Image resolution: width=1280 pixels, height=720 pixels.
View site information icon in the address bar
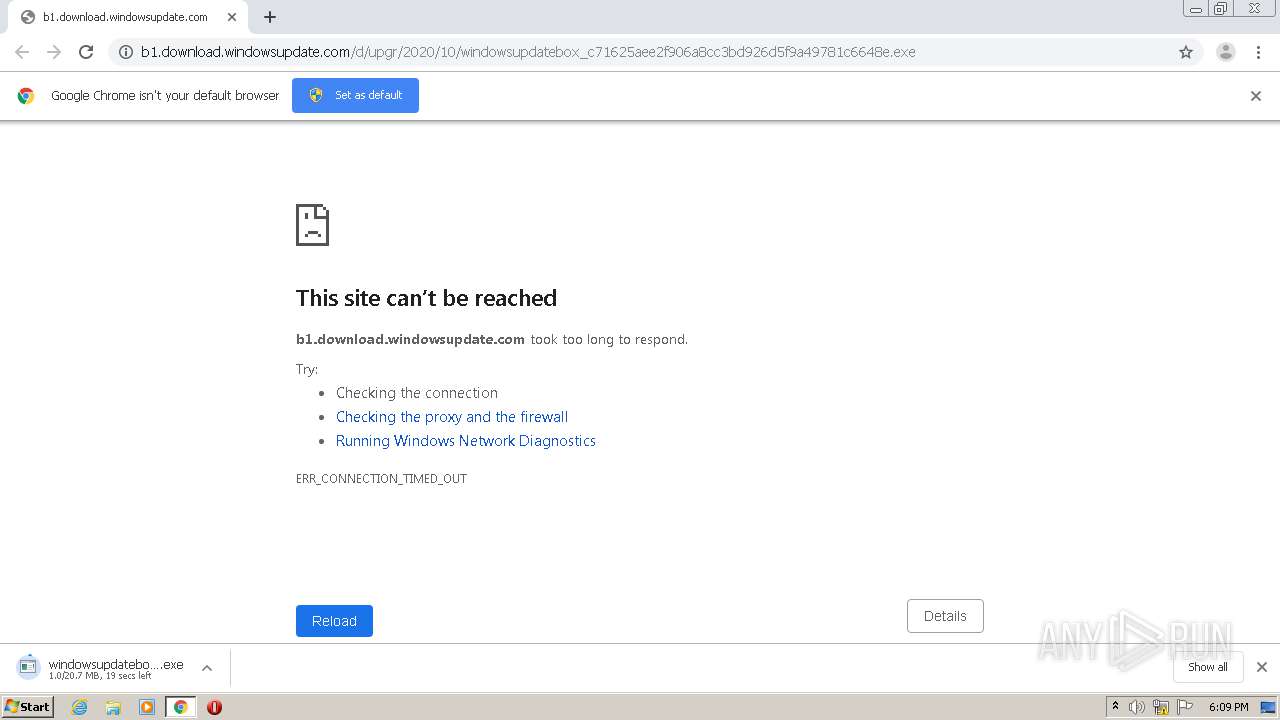(126, 52)
